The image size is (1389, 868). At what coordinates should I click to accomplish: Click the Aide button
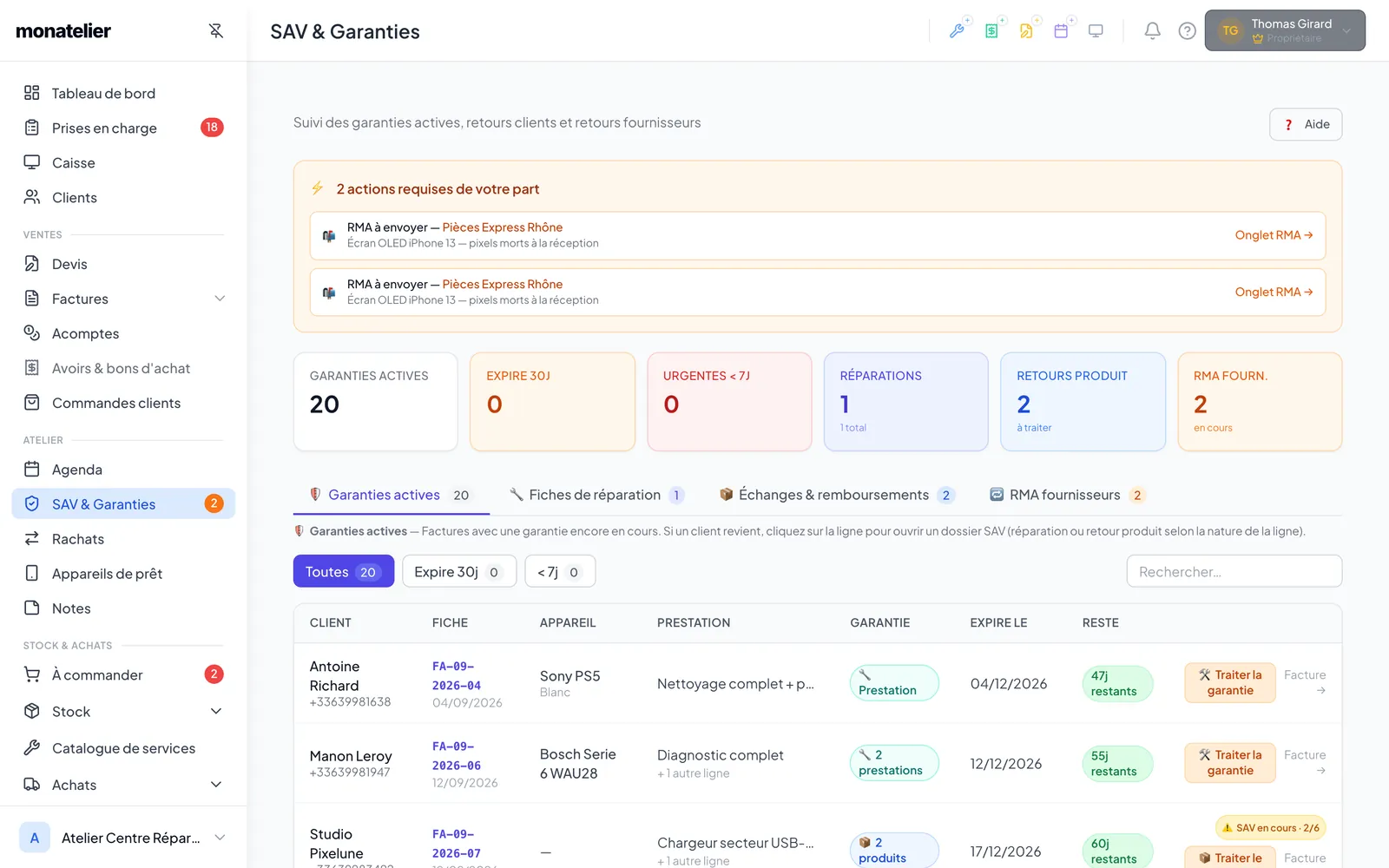tap(1306, 124)
